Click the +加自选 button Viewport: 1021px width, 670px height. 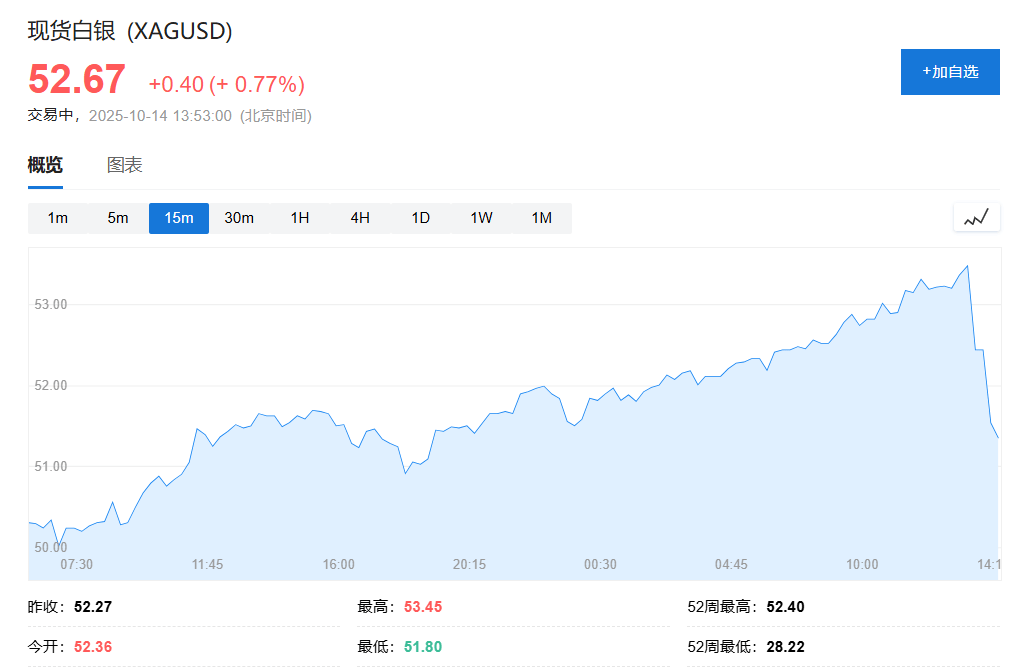click(949, 72)
